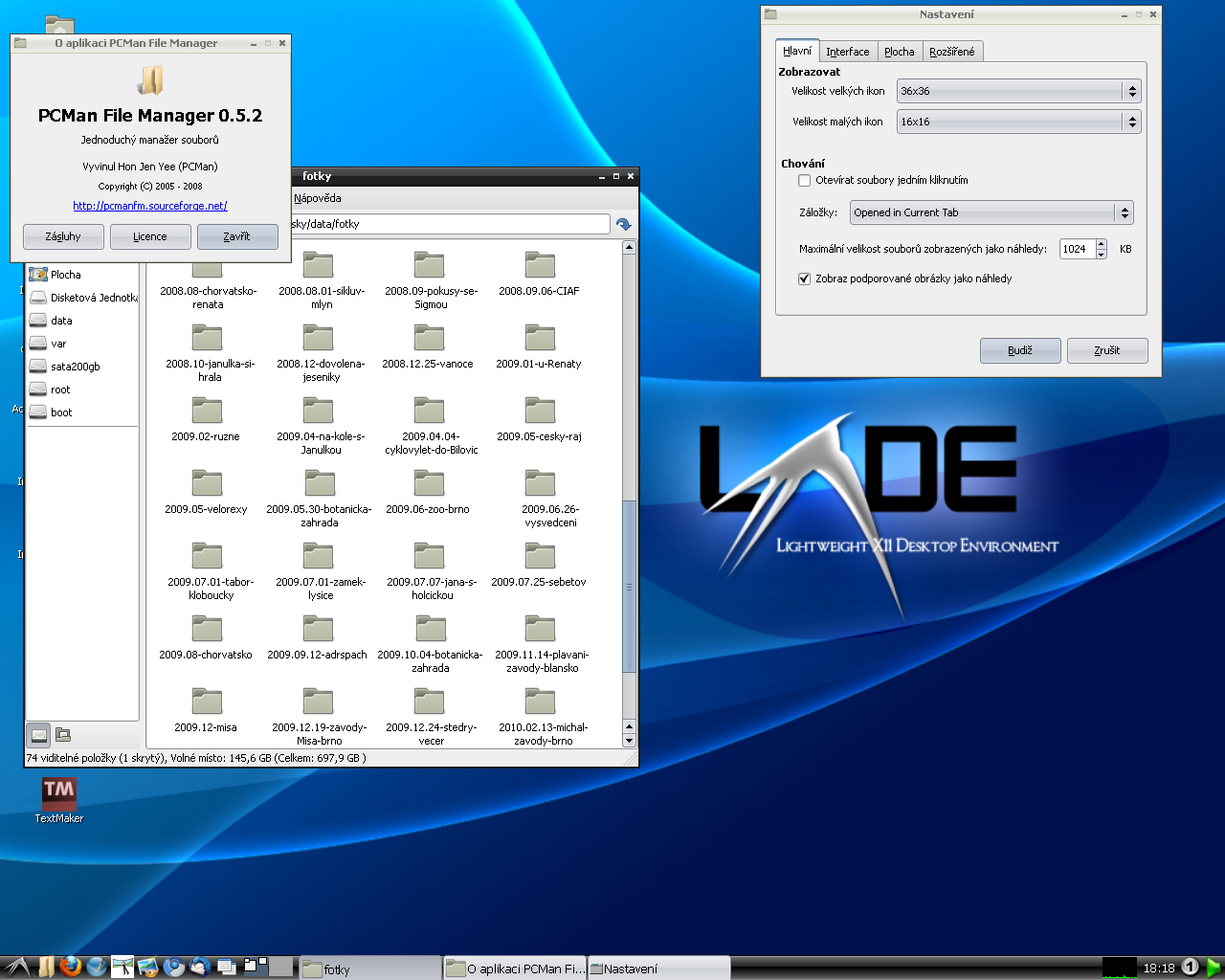Image resolution: width=1225 pixels, height=980 pixels.
Task: Open the image viewer launcher in panel
Action: click(x=147, y=968)
